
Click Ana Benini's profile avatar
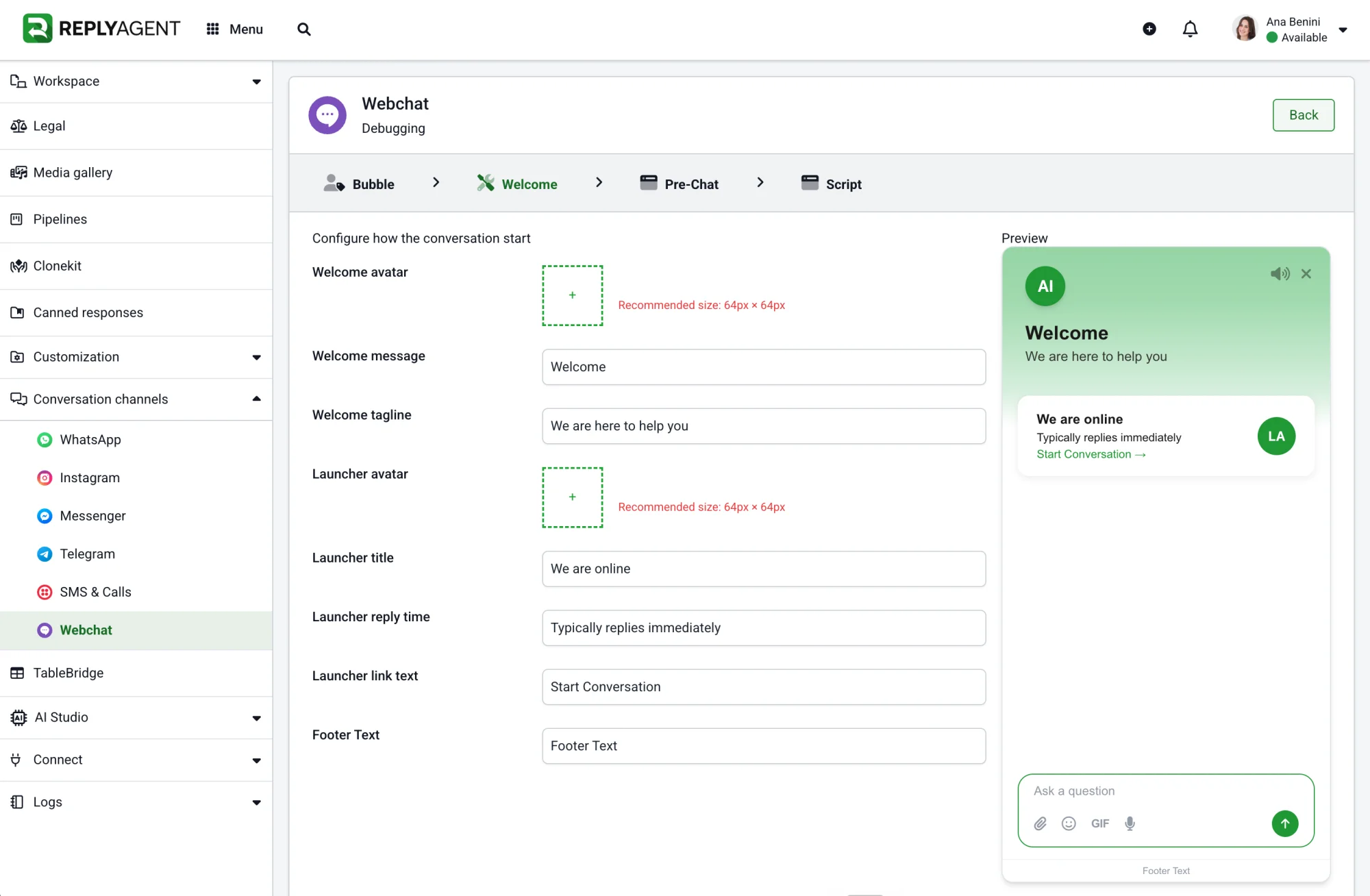pyautogui.click(x=1245, y=29)
